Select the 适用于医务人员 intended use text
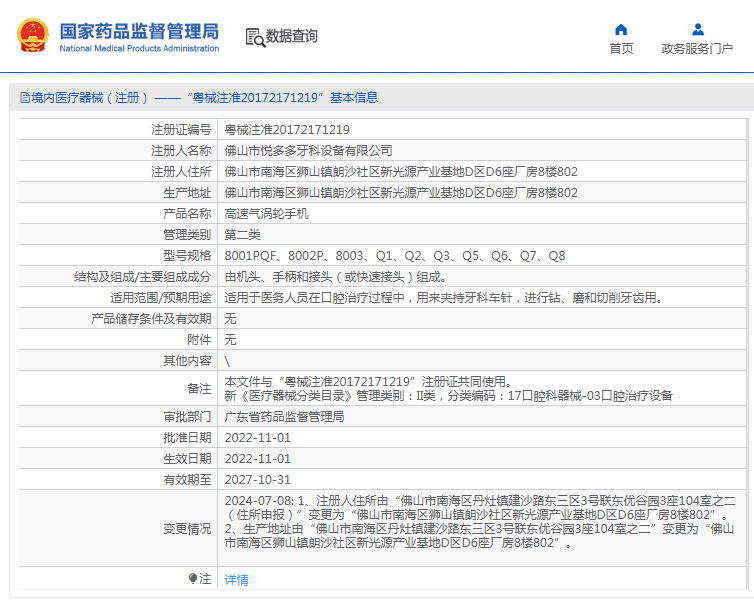The height and width of the screenshot is (605, 754). tap(444, 298)
